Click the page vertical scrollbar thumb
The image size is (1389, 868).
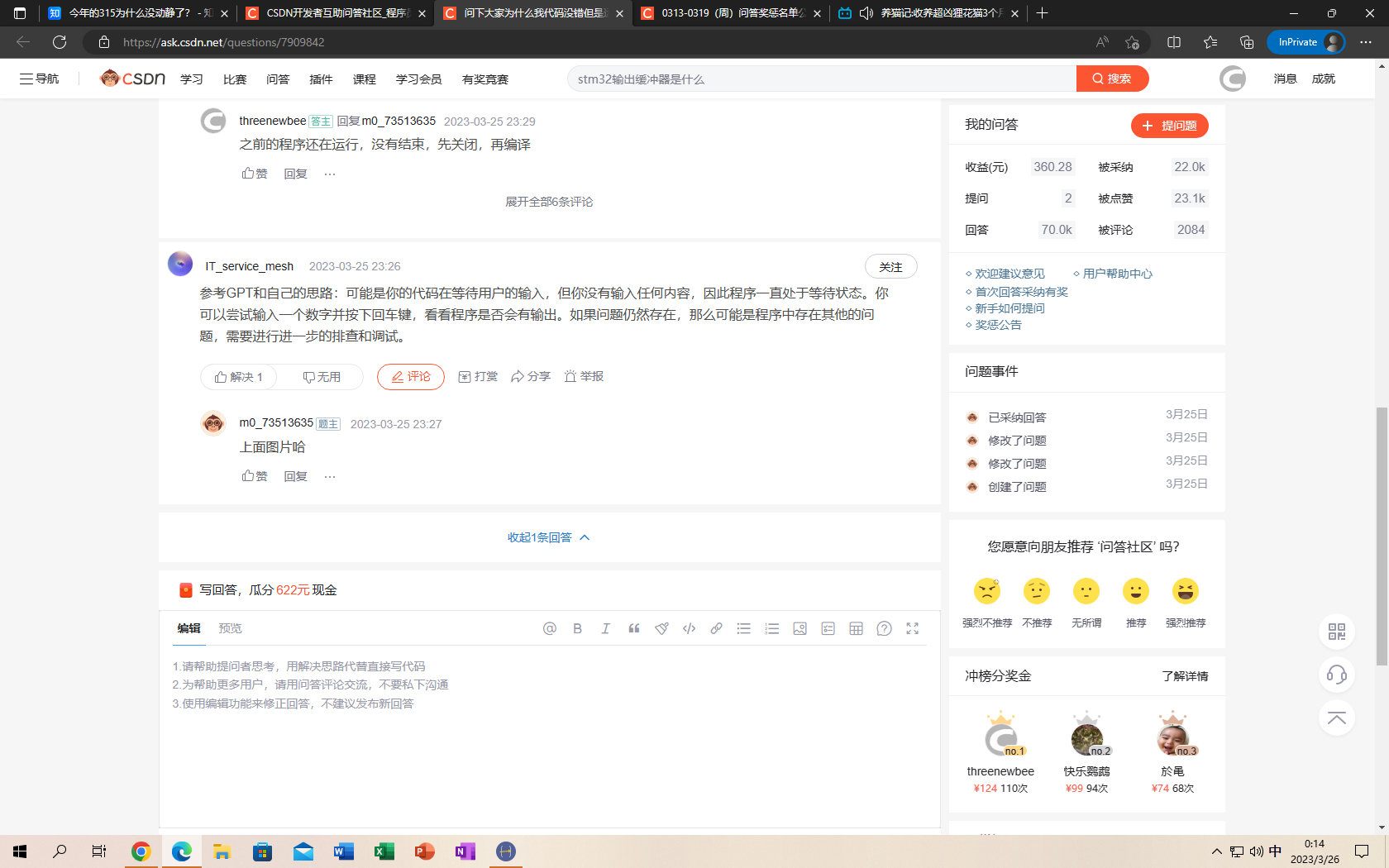point(1382,536)
